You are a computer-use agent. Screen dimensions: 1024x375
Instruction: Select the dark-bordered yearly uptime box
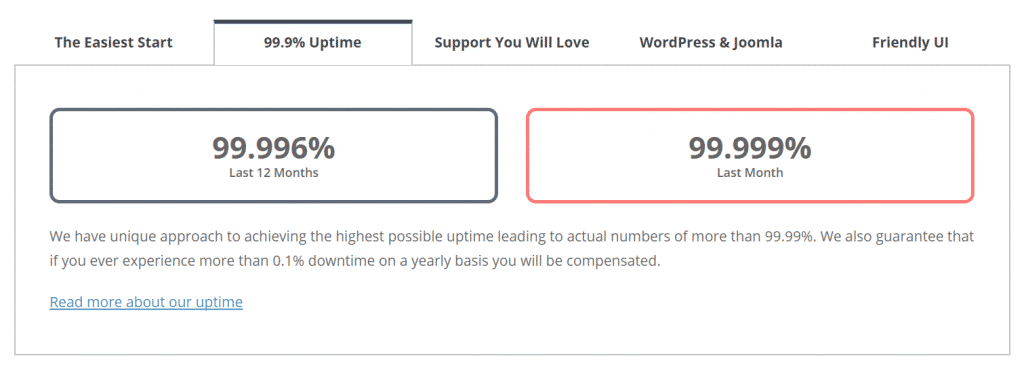(274, 155)
